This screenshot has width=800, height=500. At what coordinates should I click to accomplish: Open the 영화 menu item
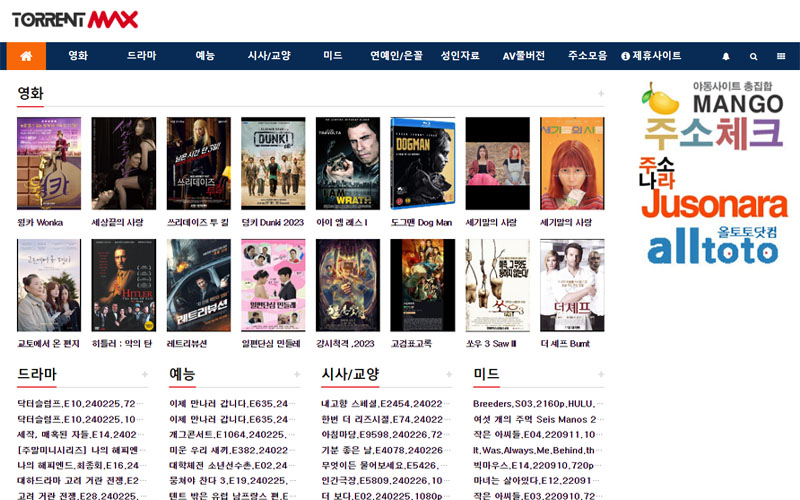(x=78, y=56)
